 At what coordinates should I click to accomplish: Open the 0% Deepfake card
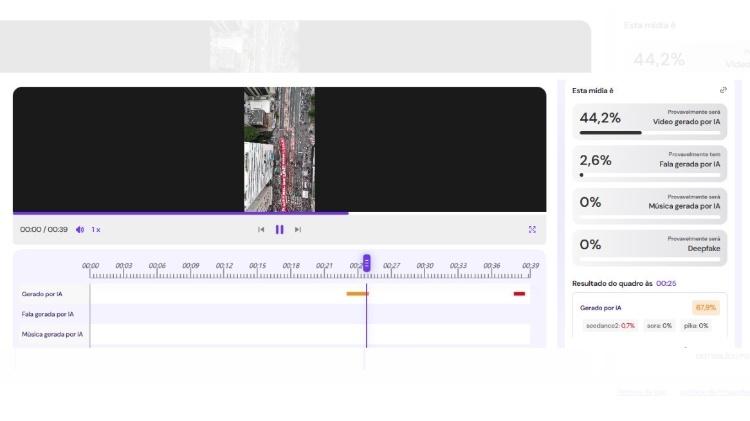(x=650, y=248)
